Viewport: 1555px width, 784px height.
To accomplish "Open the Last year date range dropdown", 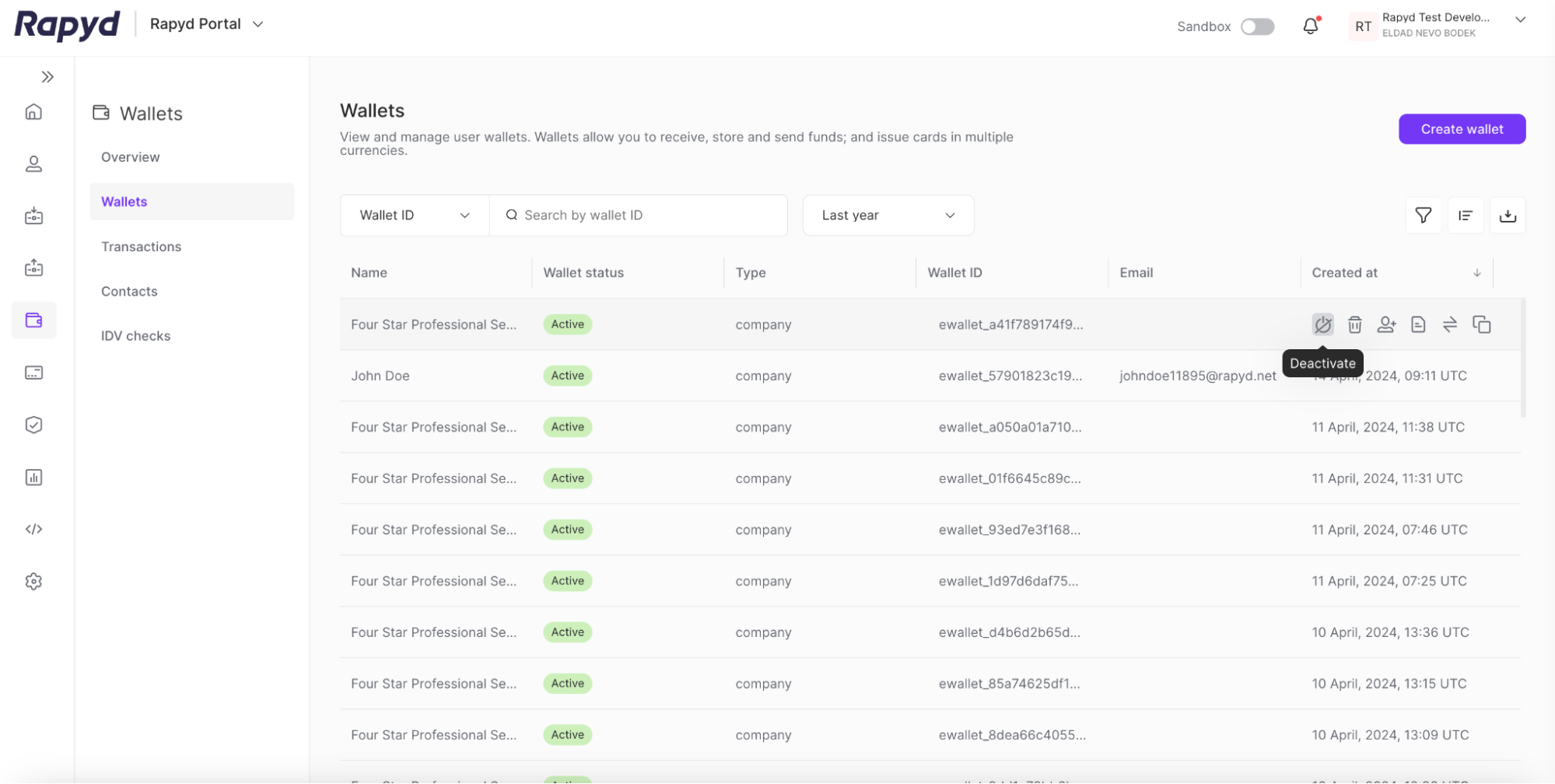I will [x=888, y=215].
